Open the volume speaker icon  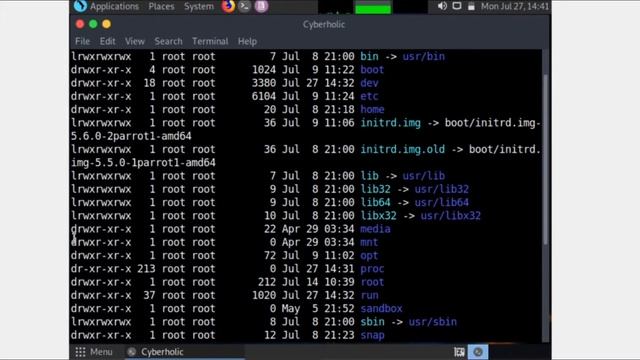tap(442, 6)
